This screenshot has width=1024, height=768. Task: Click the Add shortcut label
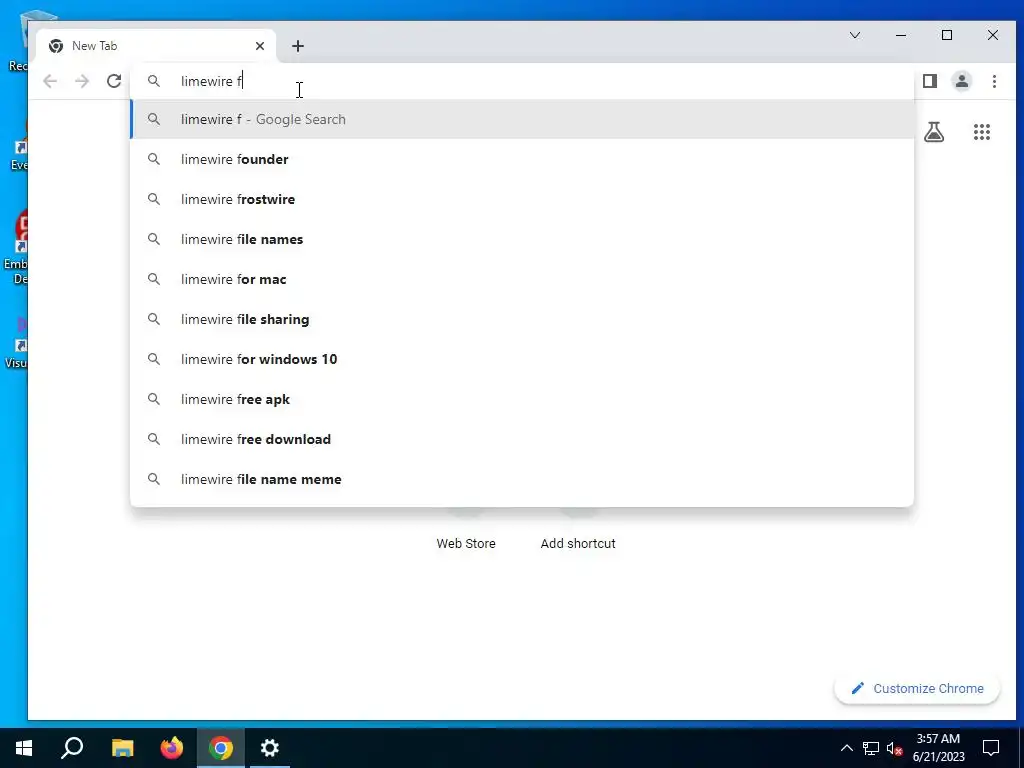pyautogui.click(x=578, y=543)
